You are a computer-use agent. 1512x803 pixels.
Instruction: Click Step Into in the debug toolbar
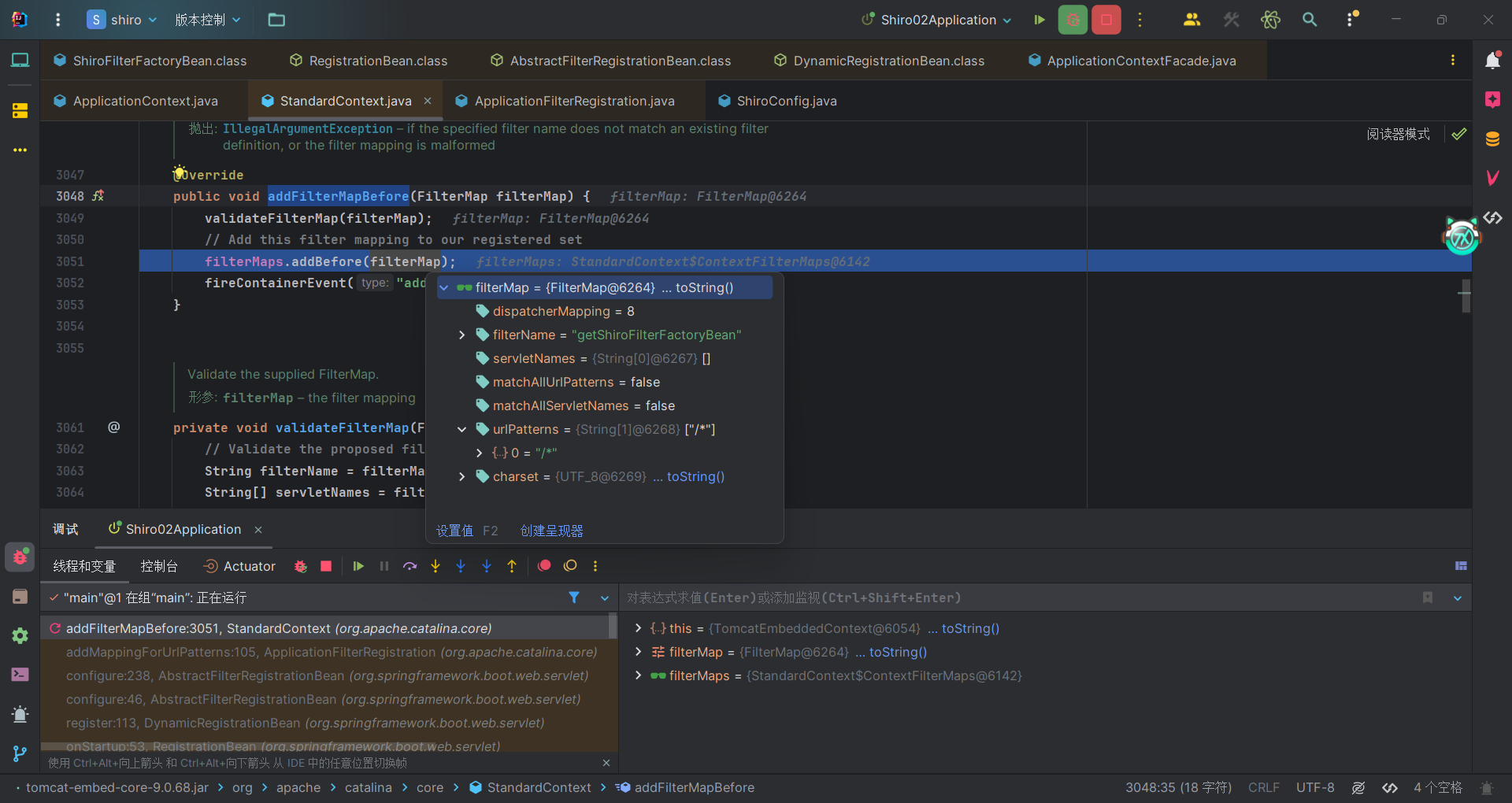pyautogui.click(x=435, y=566)
